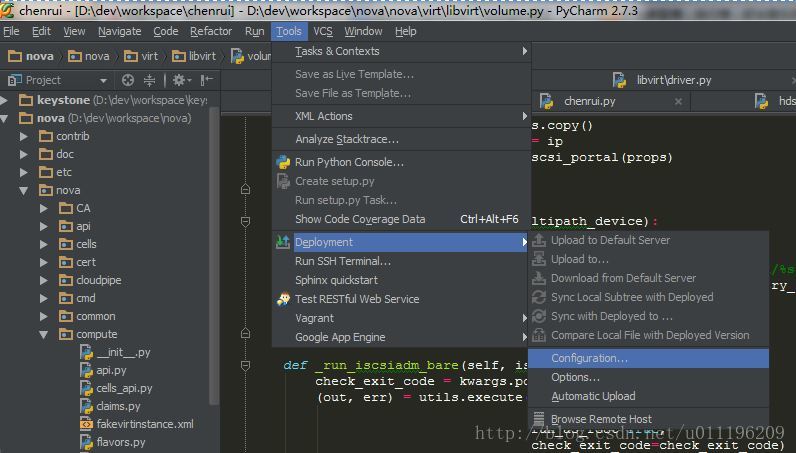Viewport: 796px width, 453px height.
Task: Click the nova breadcrumb root folder icon
Action: click(x=15, y=56)
